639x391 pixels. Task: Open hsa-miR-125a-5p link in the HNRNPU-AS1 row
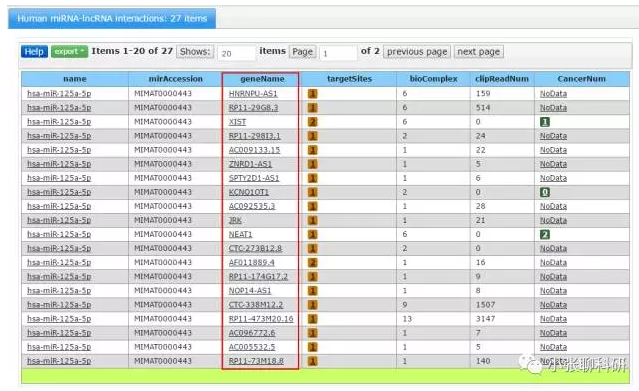tap(59, 94)
